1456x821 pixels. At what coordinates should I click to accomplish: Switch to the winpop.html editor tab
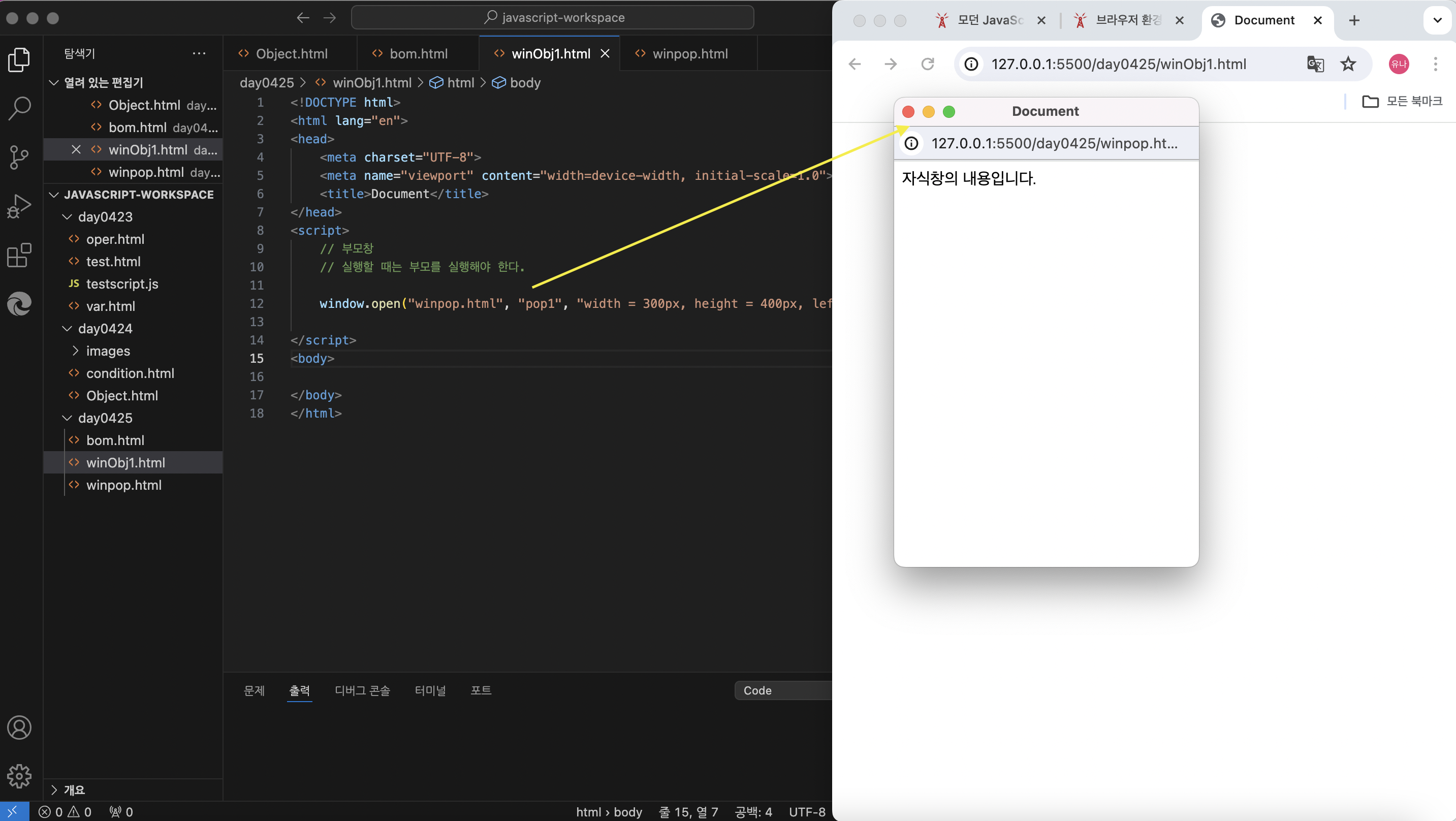[x=689, y=54]
